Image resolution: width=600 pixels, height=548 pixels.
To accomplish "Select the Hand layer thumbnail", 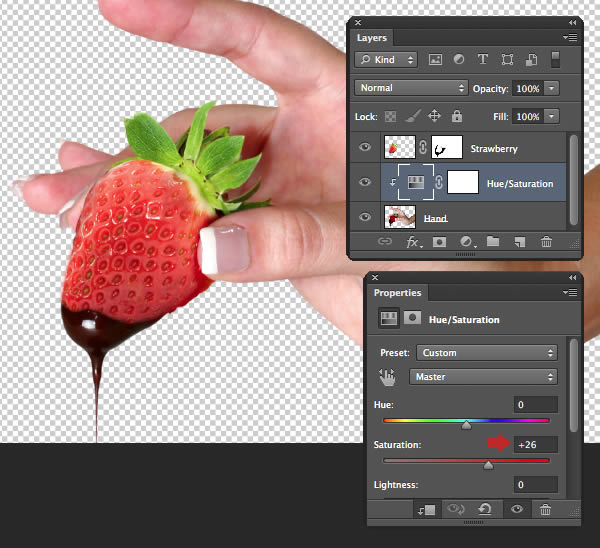I will pos(399,217).
